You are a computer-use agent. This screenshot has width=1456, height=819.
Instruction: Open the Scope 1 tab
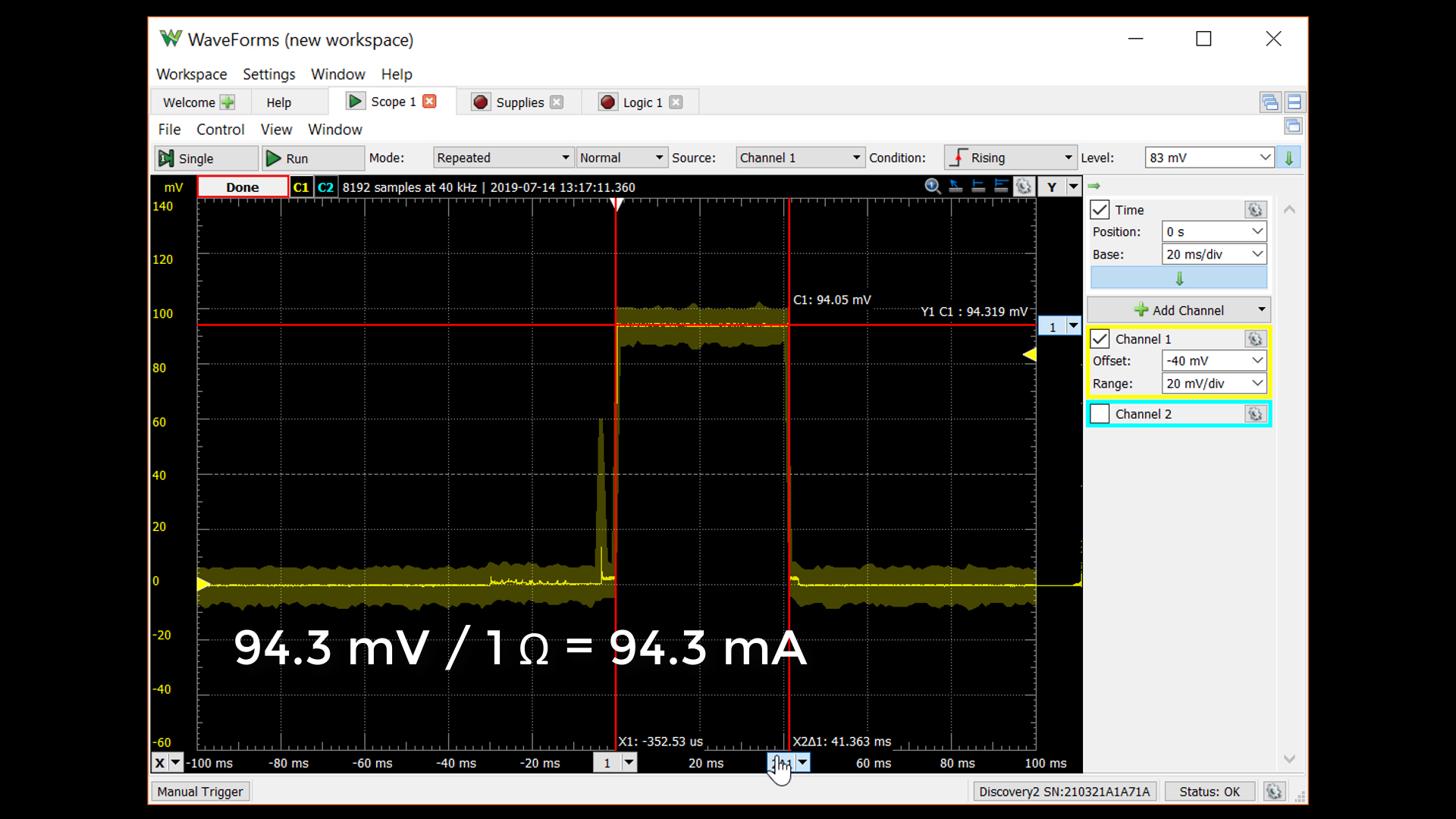pyautogui.click(x=390, y=101)
